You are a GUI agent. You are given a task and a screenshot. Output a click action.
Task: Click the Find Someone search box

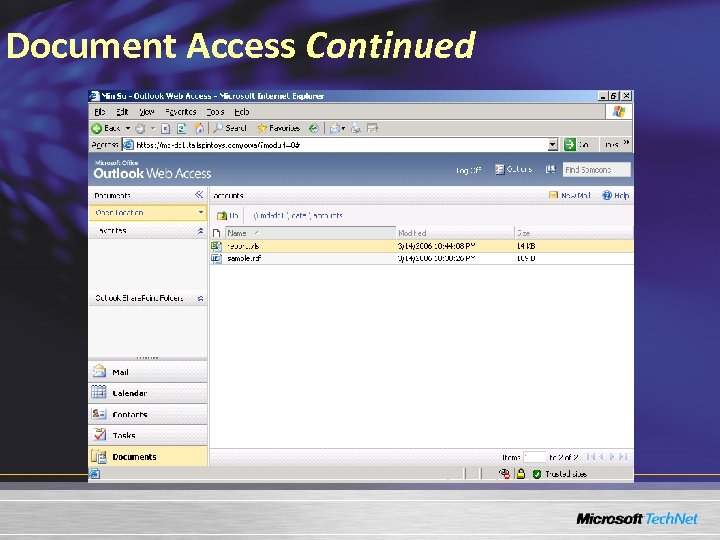coord(596,169)
